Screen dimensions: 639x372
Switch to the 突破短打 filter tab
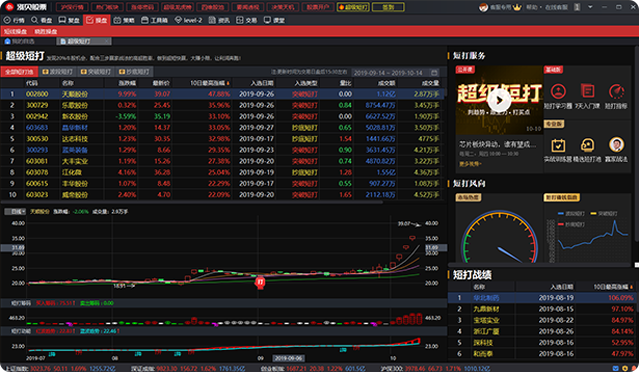(x=96, y=72)
